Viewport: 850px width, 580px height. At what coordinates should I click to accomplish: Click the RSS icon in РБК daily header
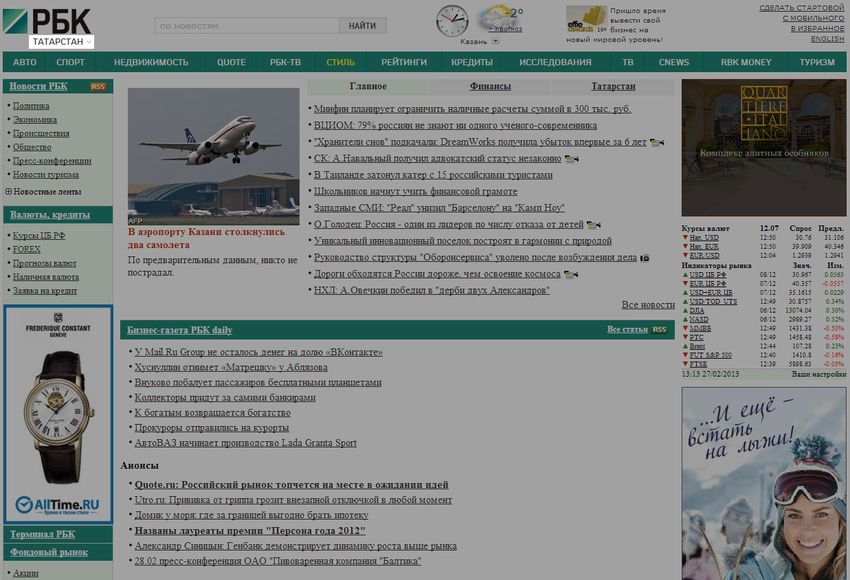(x=659, y=329)
